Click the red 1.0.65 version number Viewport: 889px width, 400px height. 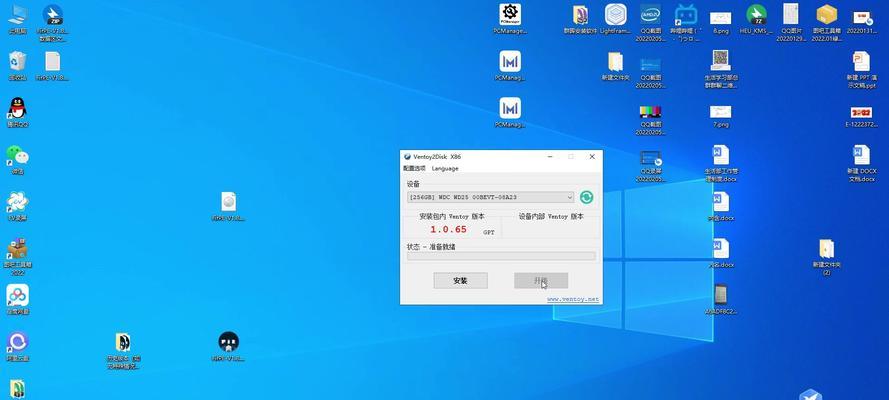[448, 229]
